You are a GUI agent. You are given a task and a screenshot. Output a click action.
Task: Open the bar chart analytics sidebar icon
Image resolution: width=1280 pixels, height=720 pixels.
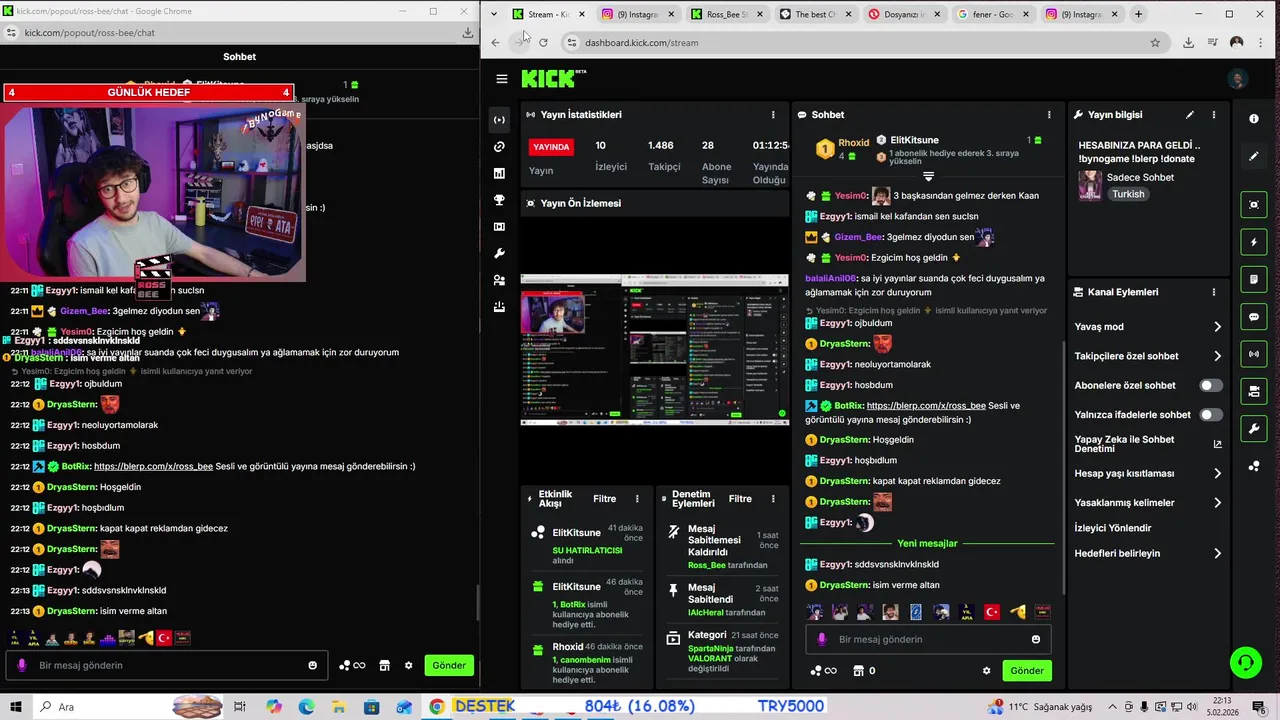(x=499, y=173)
